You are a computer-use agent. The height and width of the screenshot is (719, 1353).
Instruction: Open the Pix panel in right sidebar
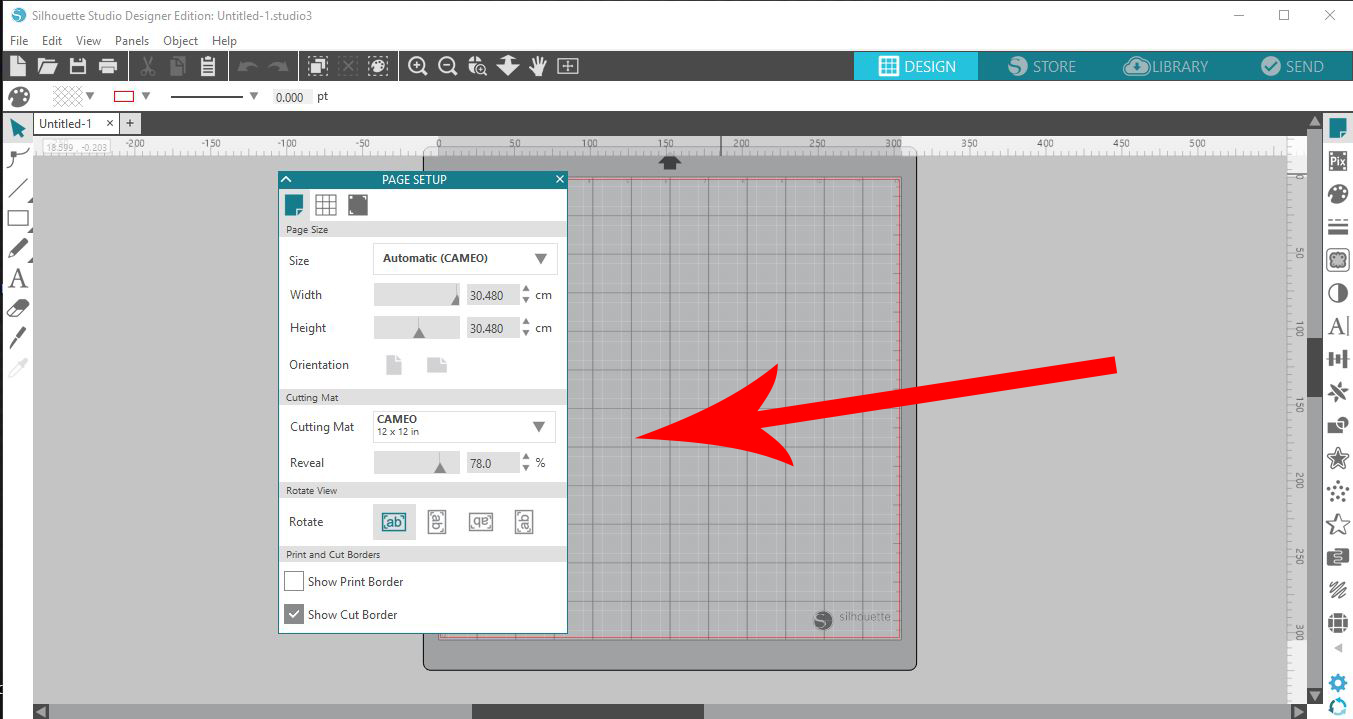1337,161
